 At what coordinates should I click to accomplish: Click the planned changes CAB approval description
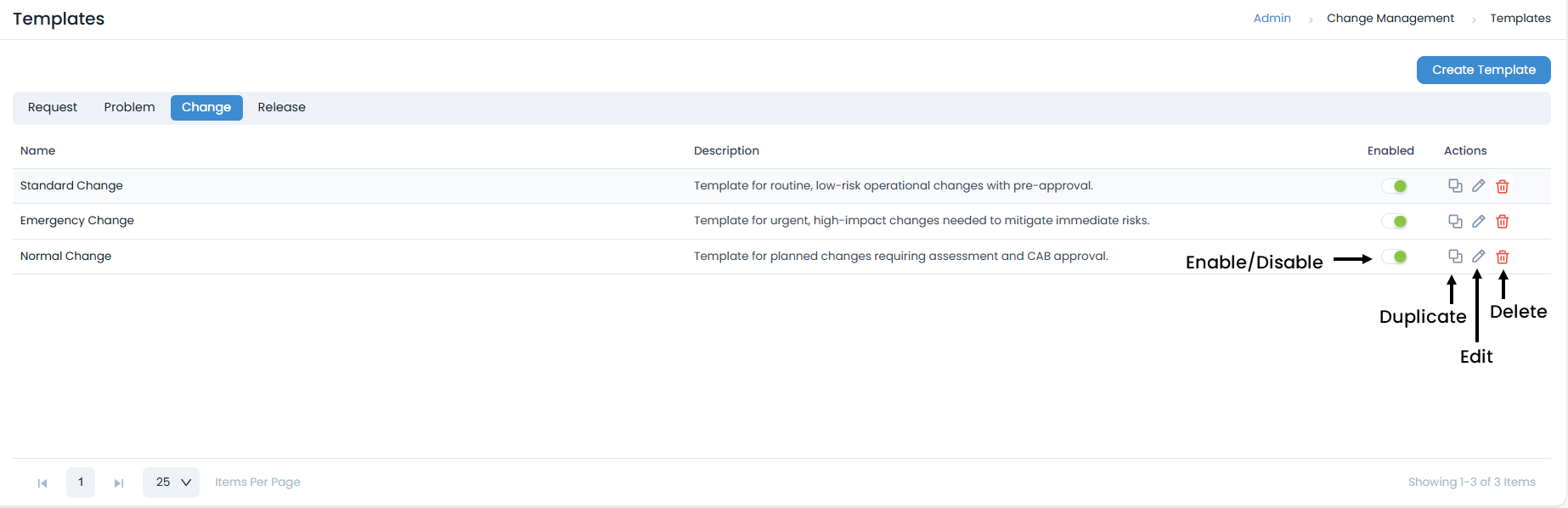pos(901,257)
